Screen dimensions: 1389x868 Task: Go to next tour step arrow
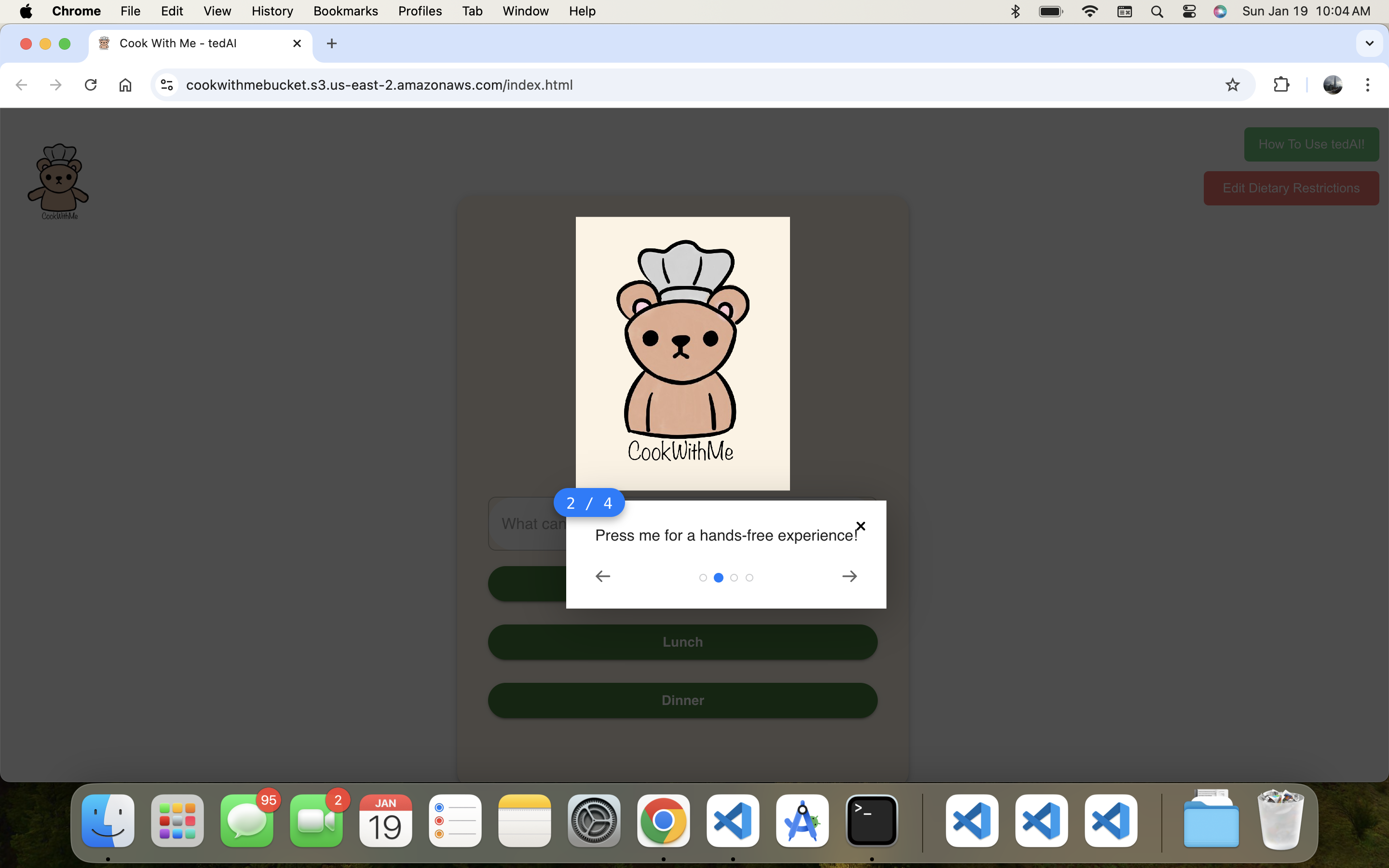coord(849,576)
